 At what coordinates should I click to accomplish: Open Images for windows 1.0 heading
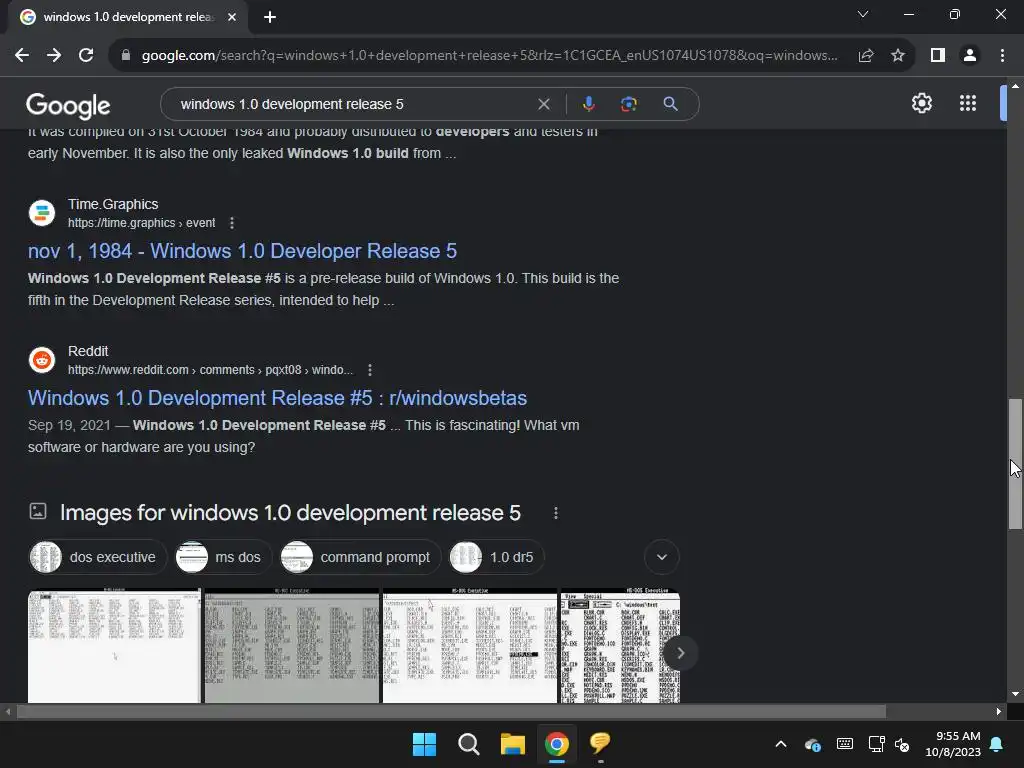290,513
